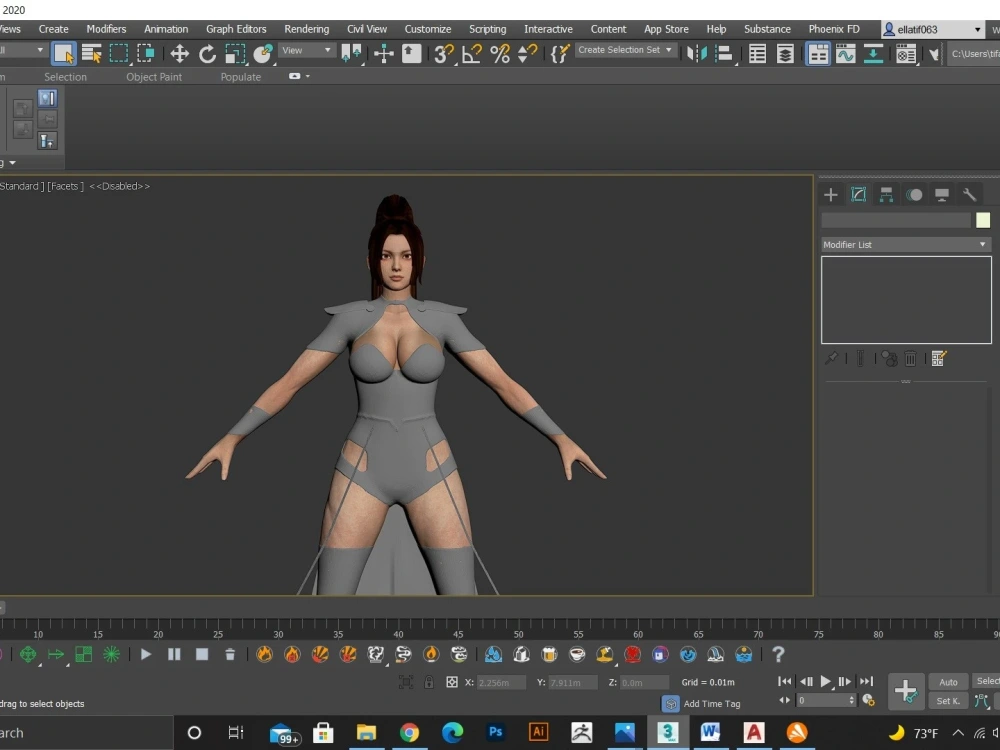Open the Hierarchy command panel tab
Screen dimensions: 1000x750
[886, 195]
